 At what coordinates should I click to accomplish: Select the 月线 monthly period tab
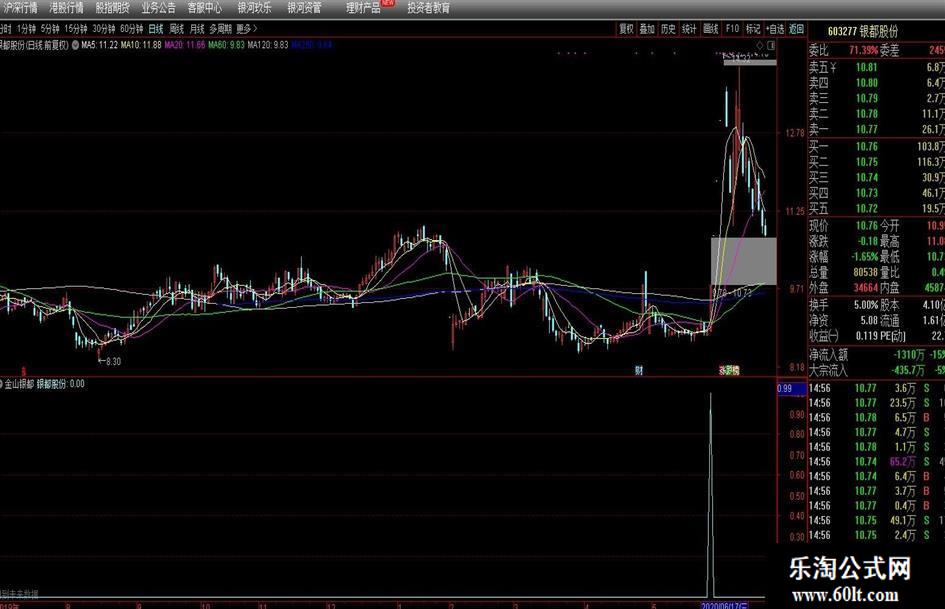[x=197, y=28]
